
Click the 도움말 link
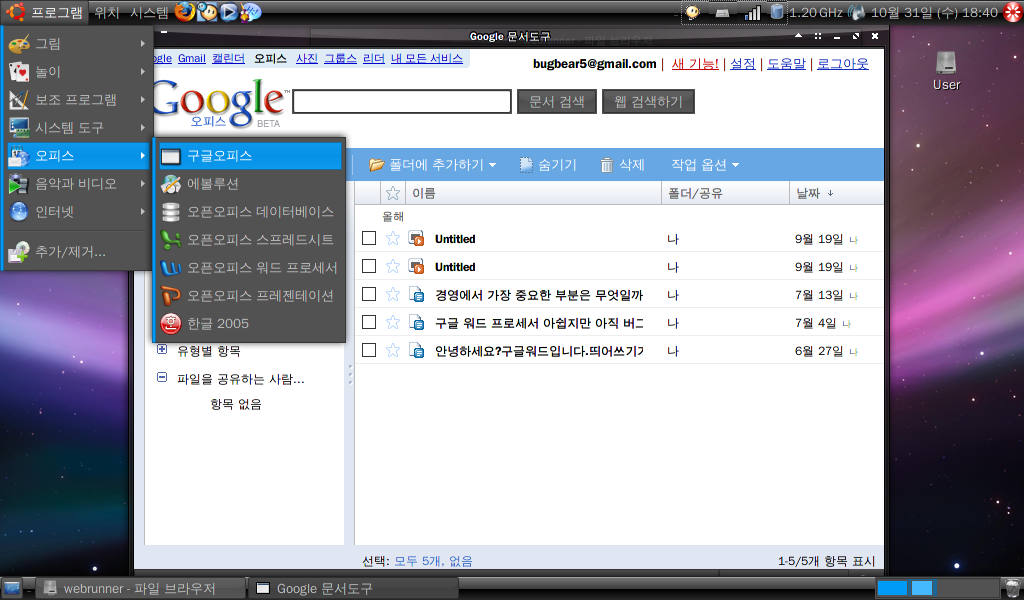[786, 64]
